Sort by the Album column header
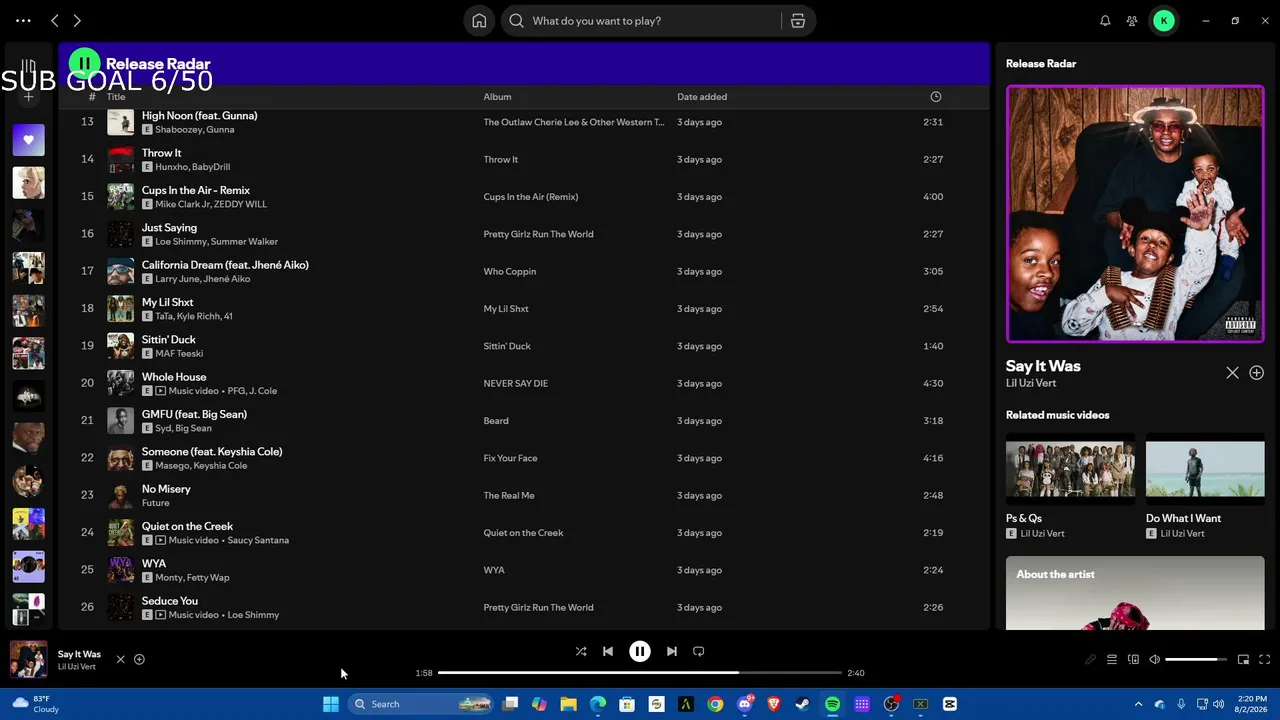The width and height of the screenshot is (1280, 720). pyautogui.click(x=497, y=97)
